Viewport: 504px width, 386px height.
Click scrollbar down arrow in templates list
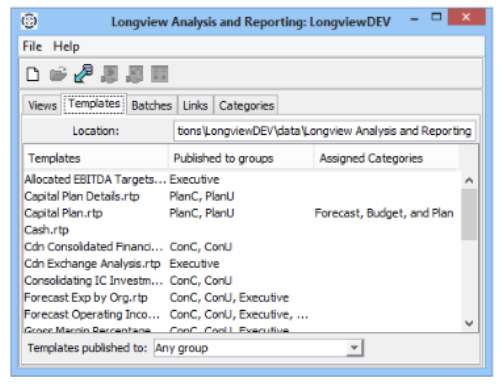[x=469, y=323]
